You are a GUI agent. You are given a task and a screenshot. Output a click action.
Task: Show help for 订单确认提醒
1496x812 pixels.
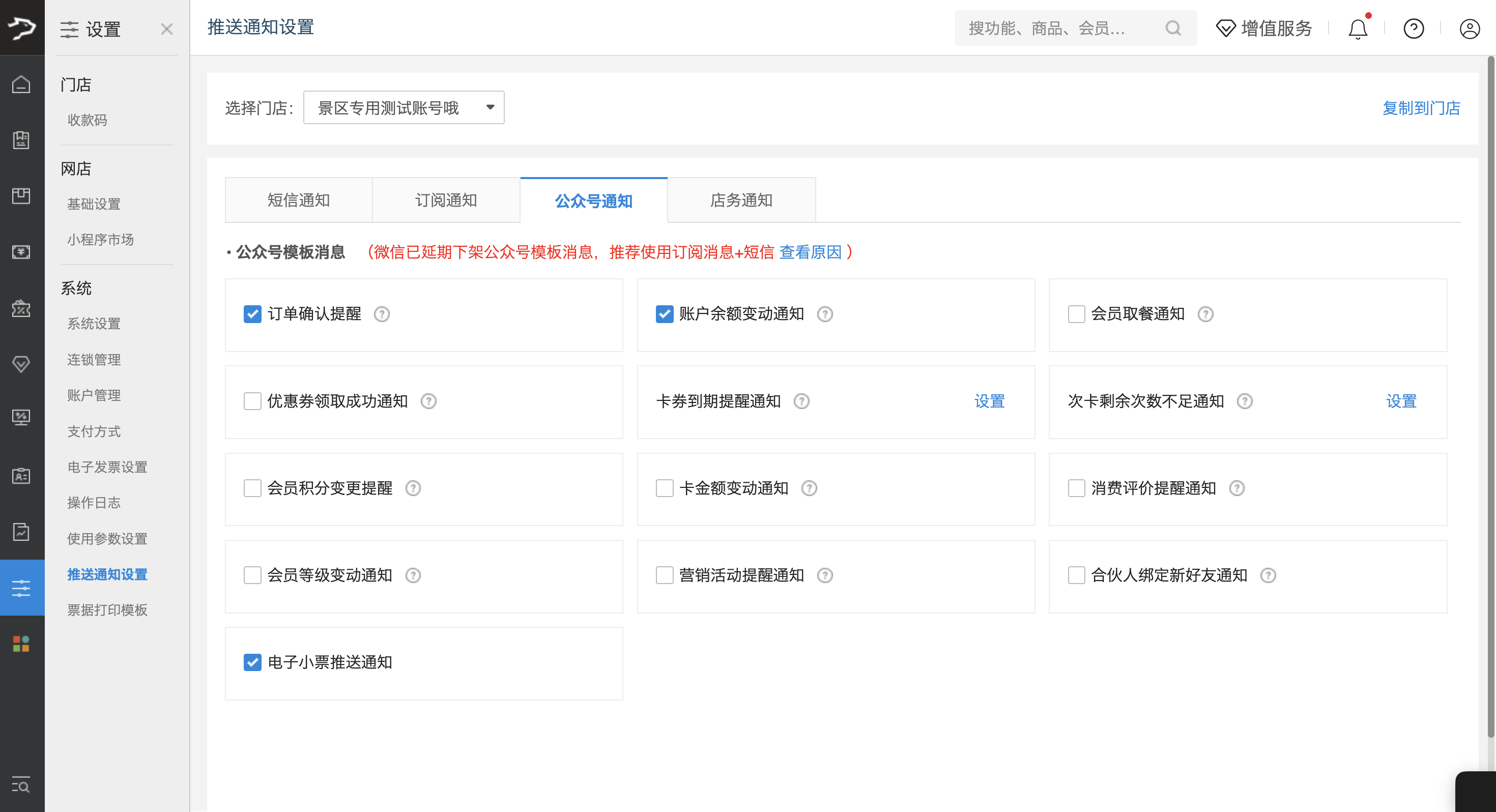(382, 314)
